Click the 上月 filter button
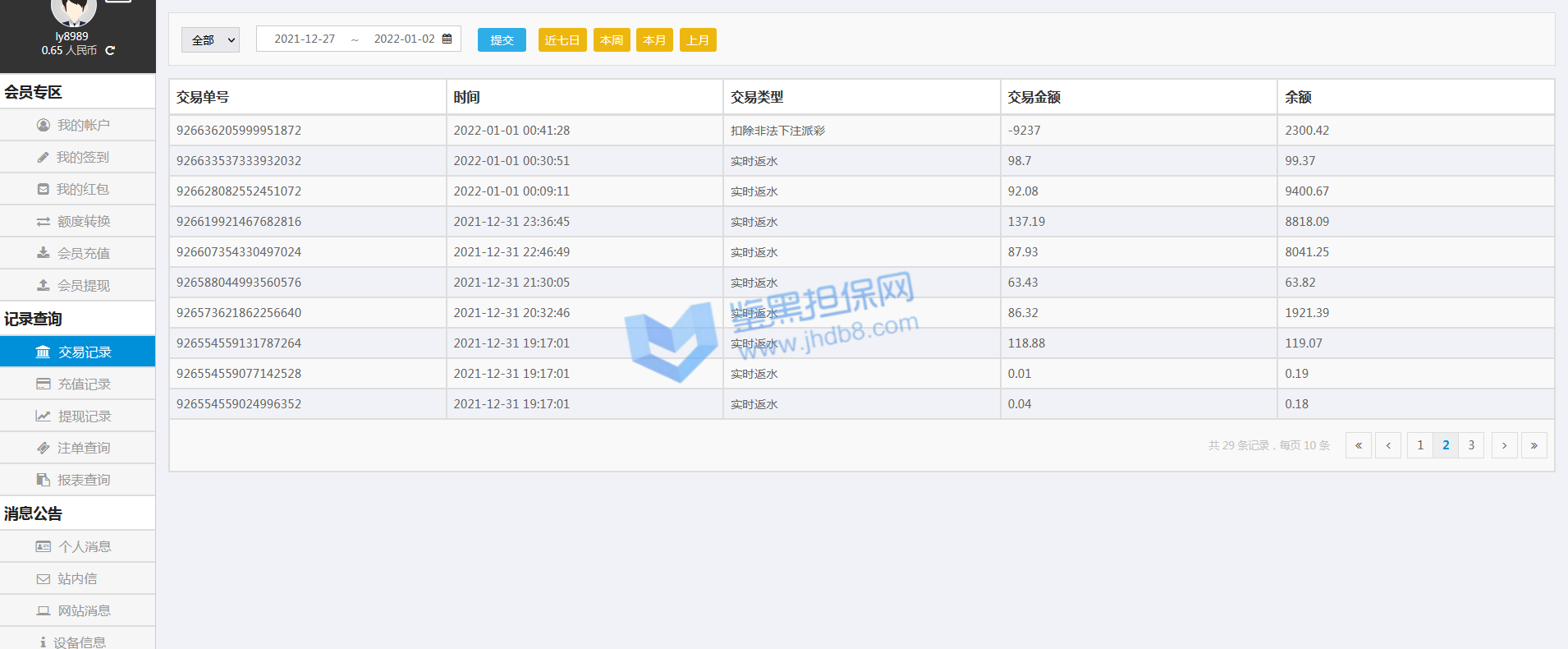 (x=698, y=40)
